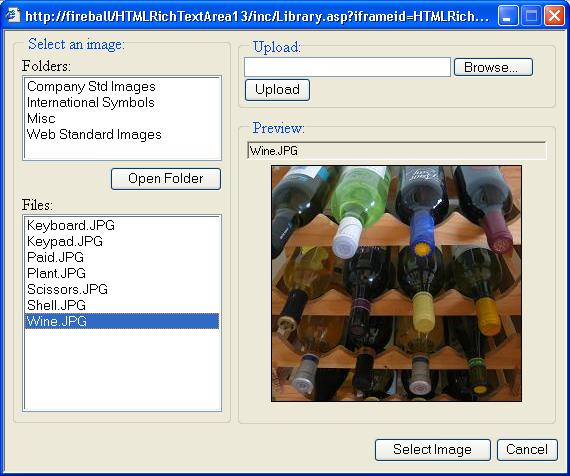This screenshot has width=570, height=476.
Task: Select Keypad.JPG file
Action: [x=65, y=241]
